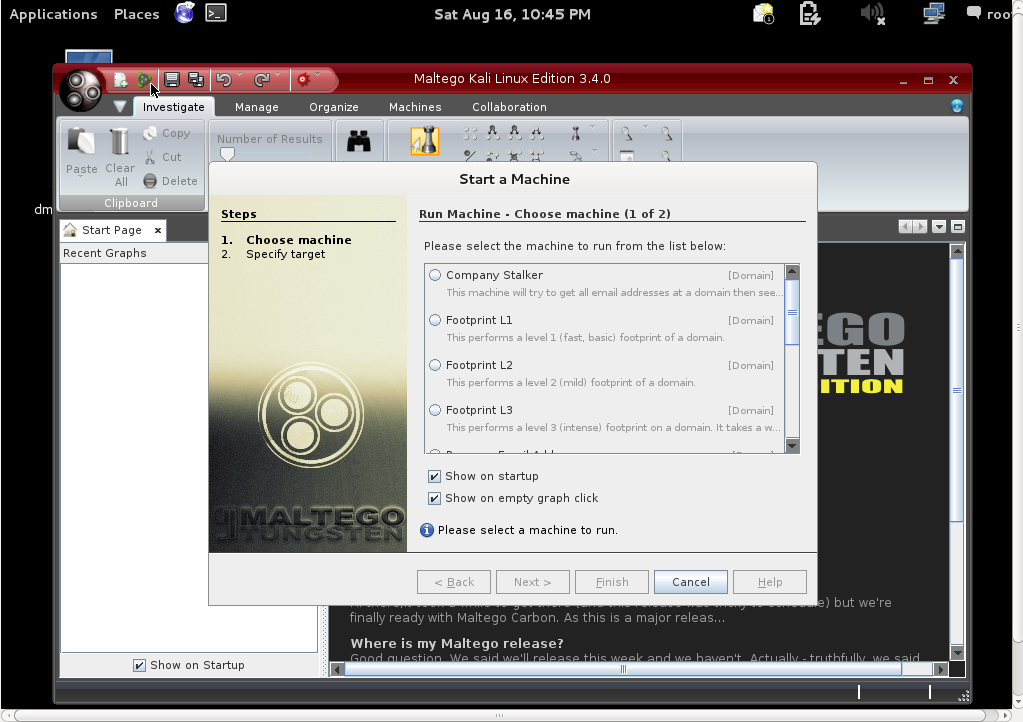The width and height of the screenshot is (1023, 722).
Task: Switch to the Machines ribbon tab
Action: pos(415,107)
